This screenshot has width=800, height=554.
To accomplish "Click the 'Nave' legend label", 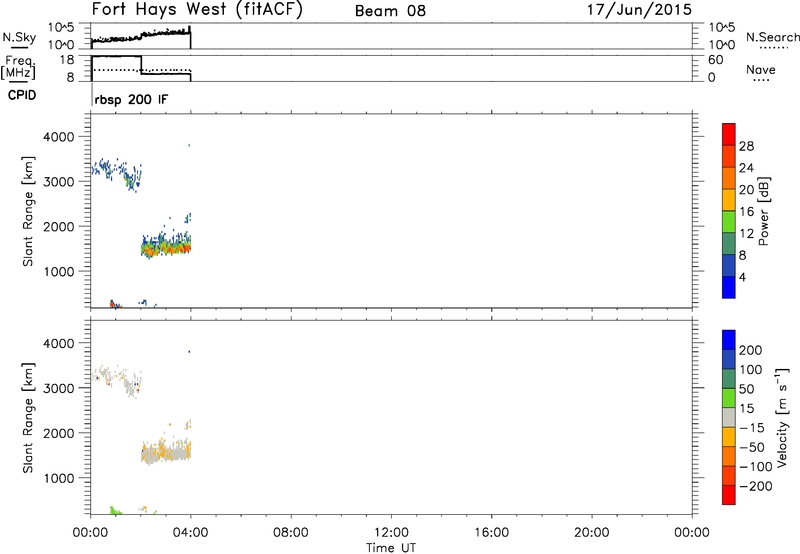I will [760, 69].
